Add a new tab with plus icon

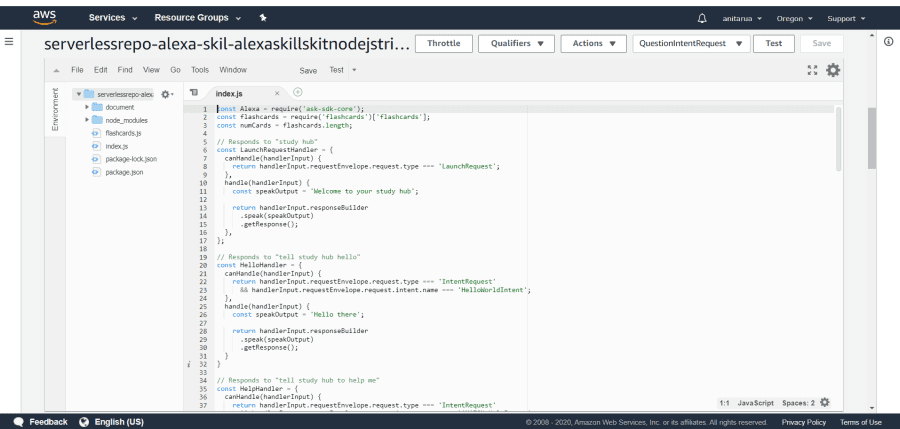coord(297,92)
